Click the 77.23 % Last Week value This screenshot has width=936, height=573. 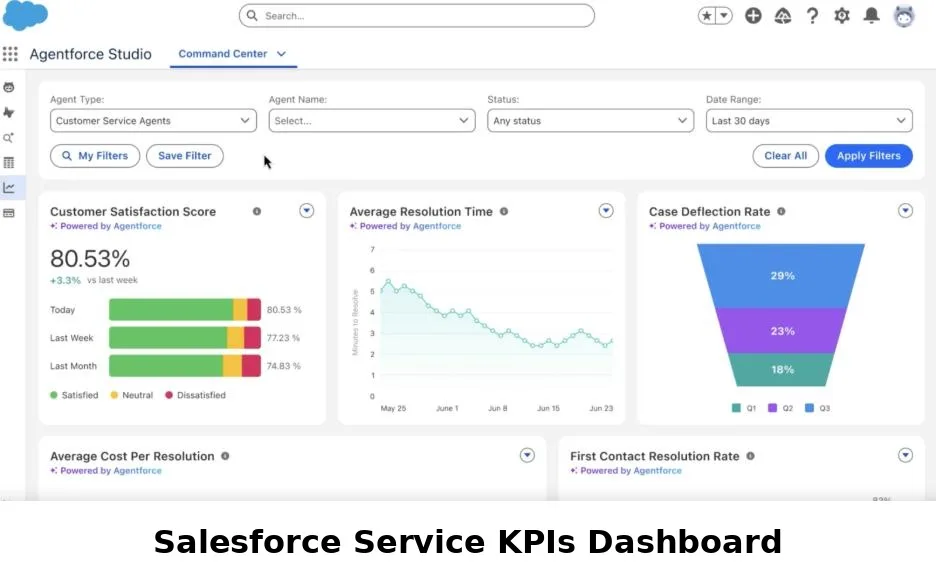point(284,338)
